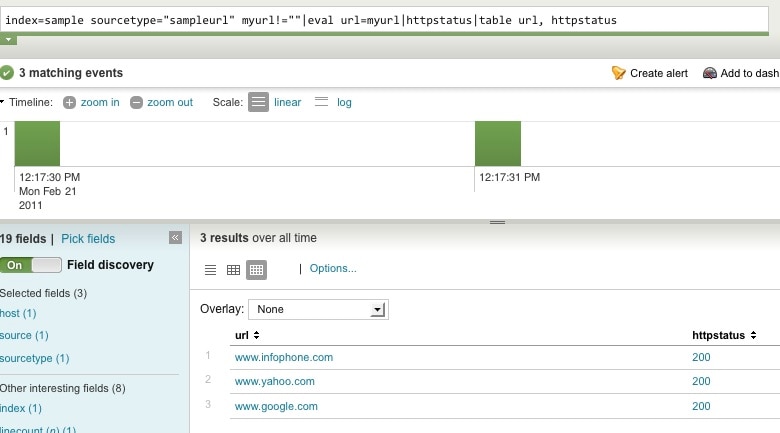Viewport: 780px width, 433px height.
Task: Click the timeline zoom in icon
Action: pyautogui.click(x=69, y=102)
